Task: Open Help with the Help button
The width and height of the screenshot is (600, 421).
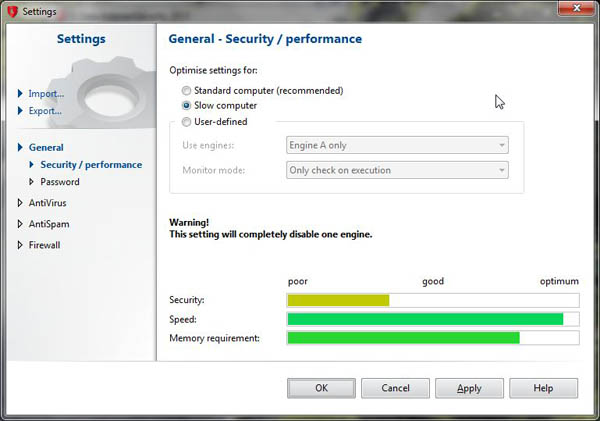Action: pos(543,388)
